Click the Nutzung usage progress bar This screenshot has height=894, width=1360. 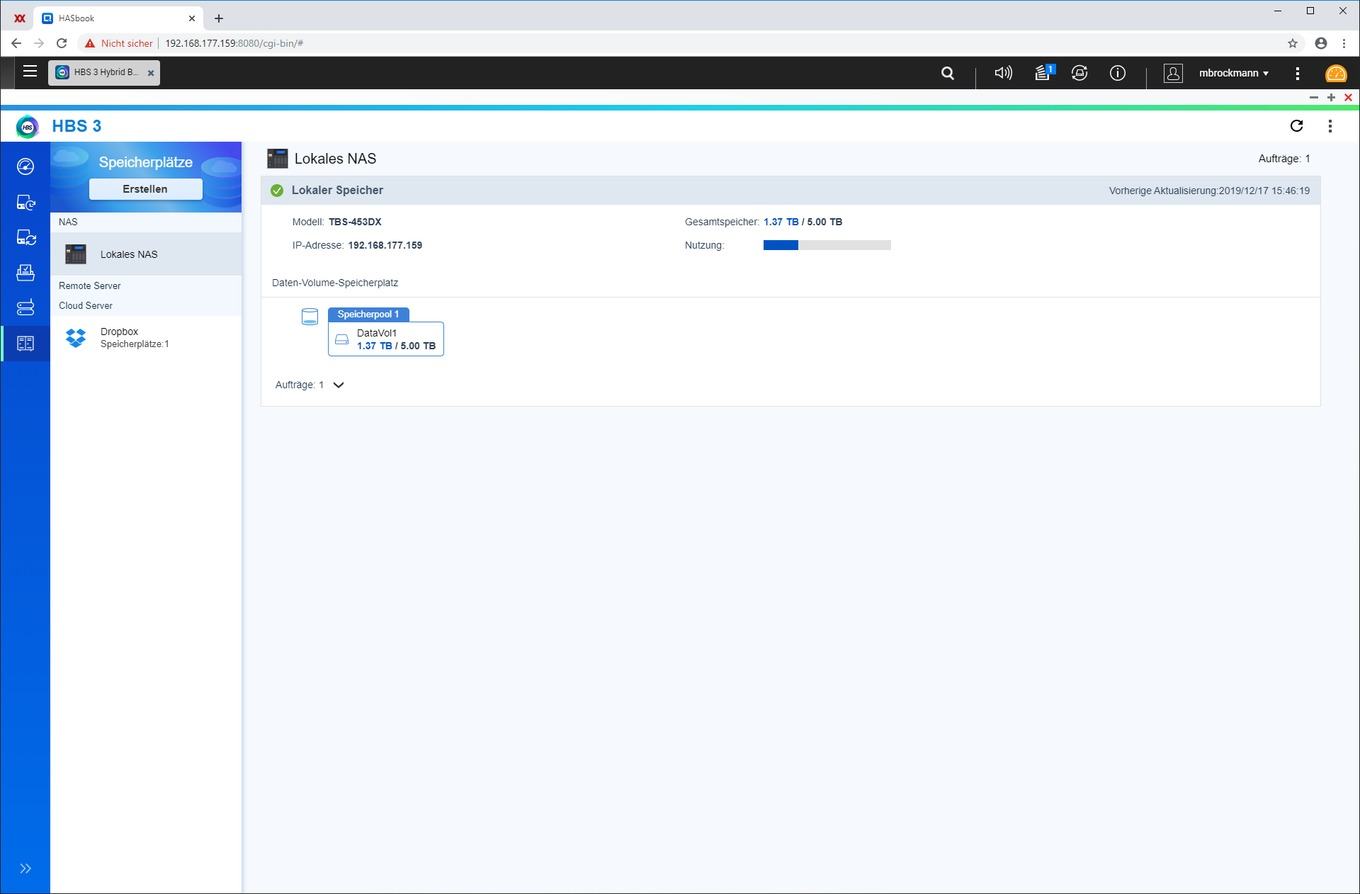pos(827,245)
